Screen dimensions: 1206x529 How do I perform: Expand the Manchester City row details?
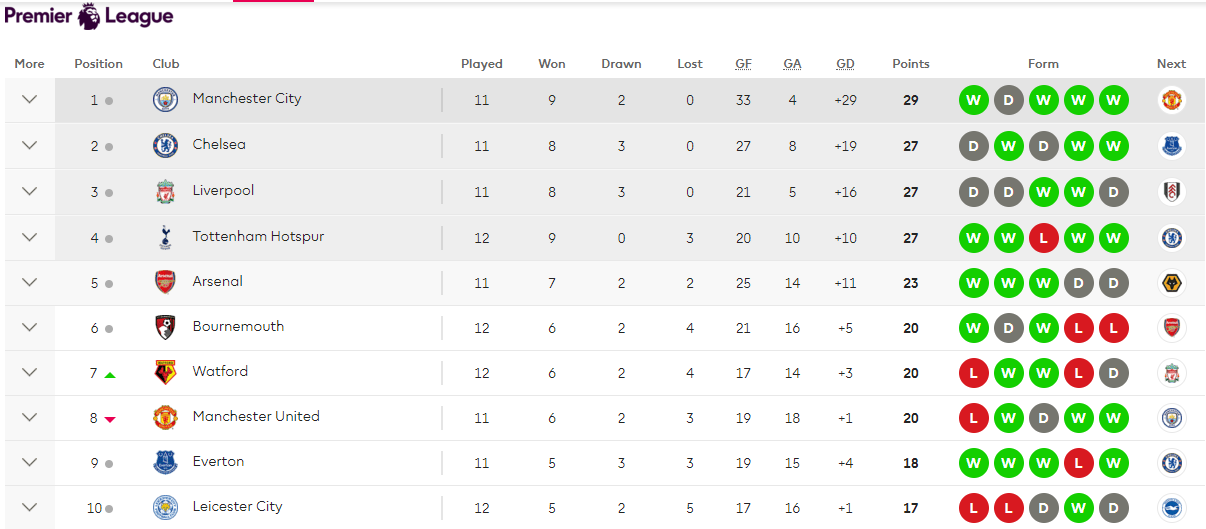(29, 100)
